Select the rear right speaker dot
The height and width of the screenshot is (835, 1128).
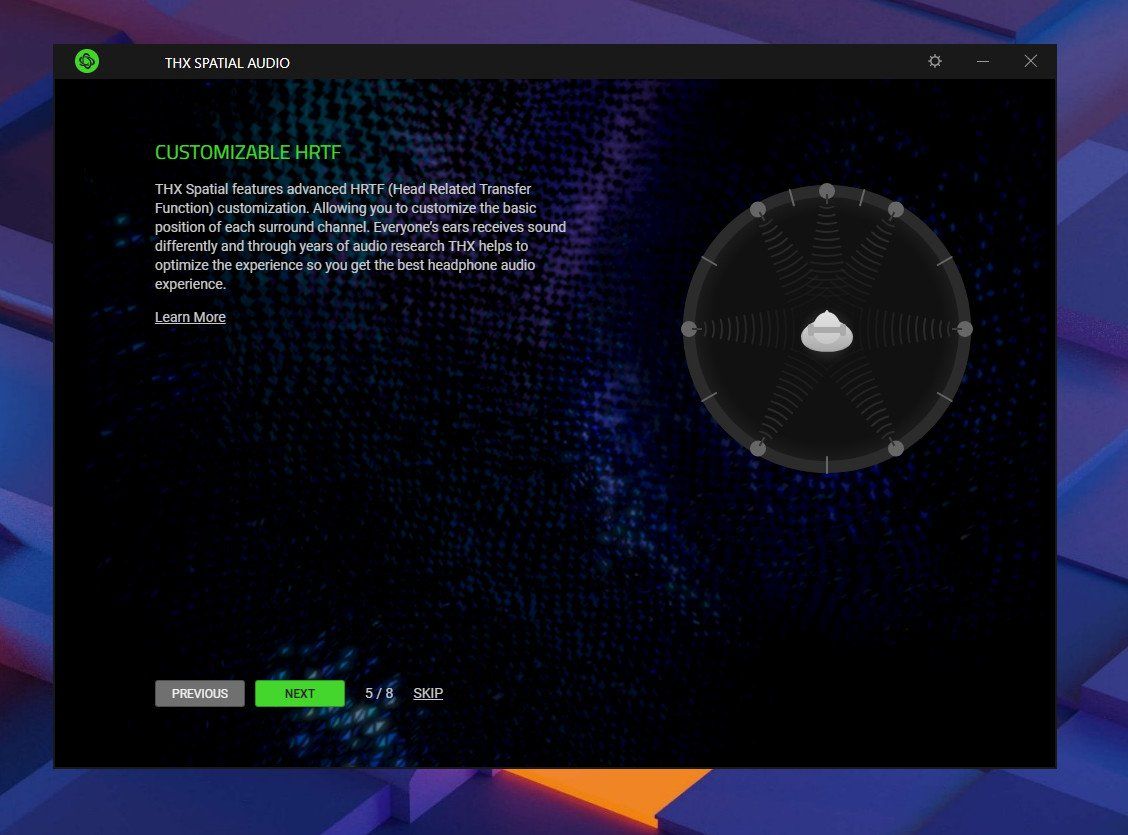coord(896,448)
